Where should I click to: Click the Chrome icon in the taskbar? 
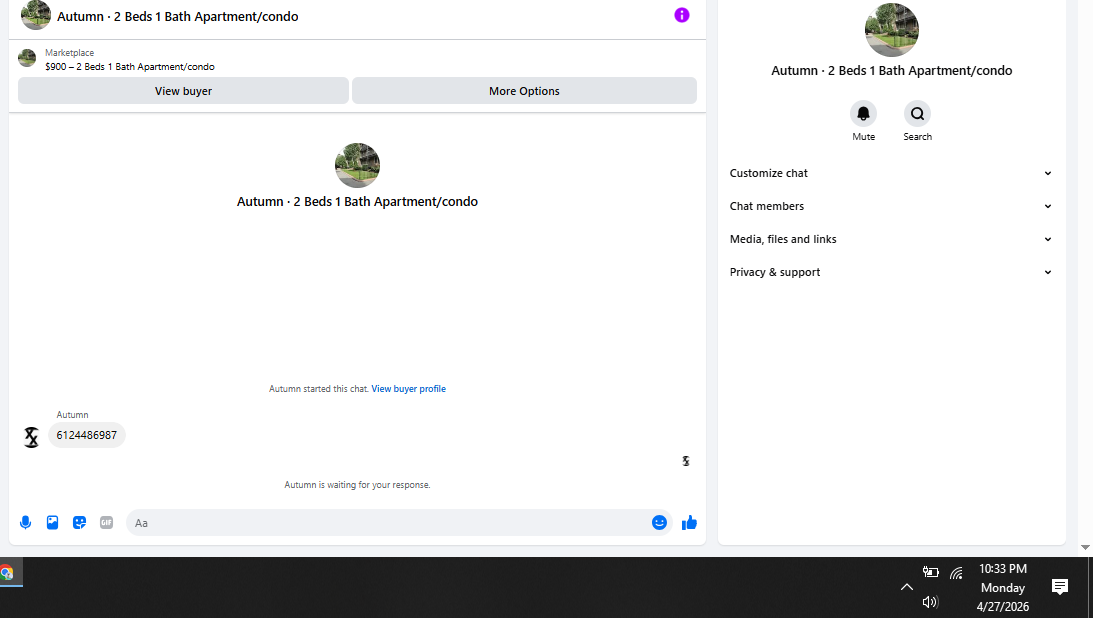pyautogui.click(x=7, y=573)
